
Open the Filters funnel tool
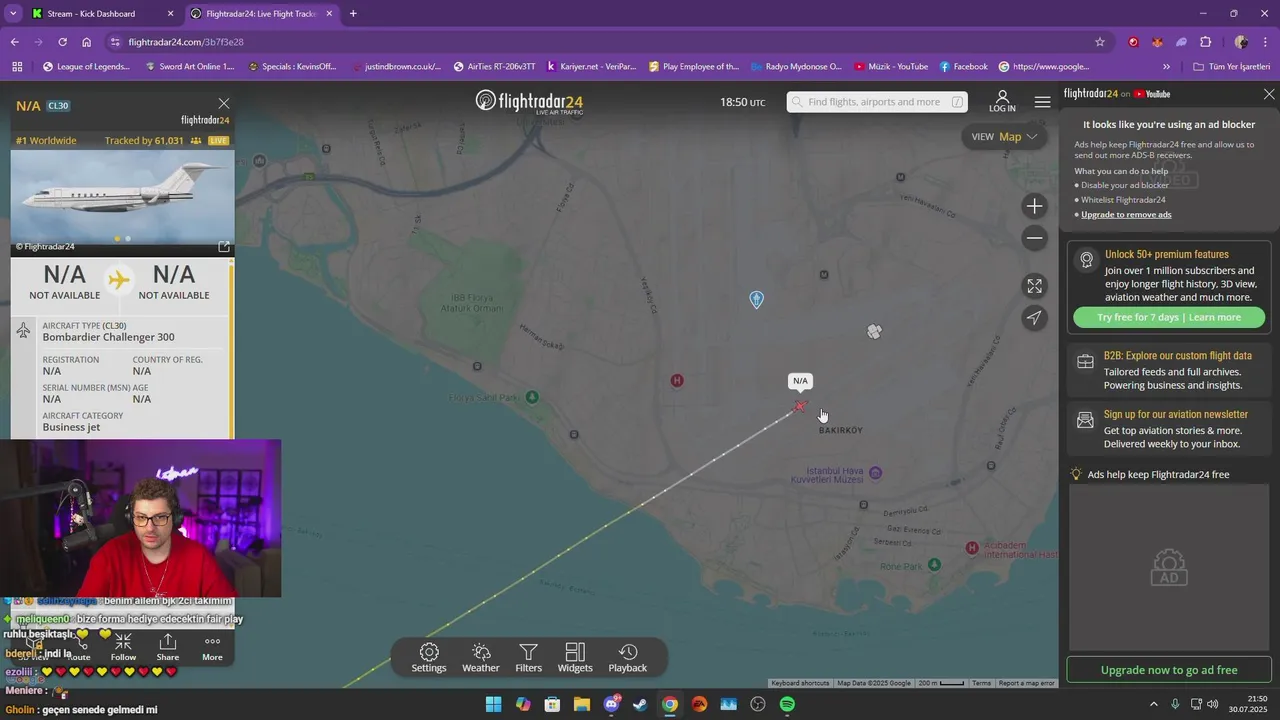pyautogui.click(x=529, y=658)
